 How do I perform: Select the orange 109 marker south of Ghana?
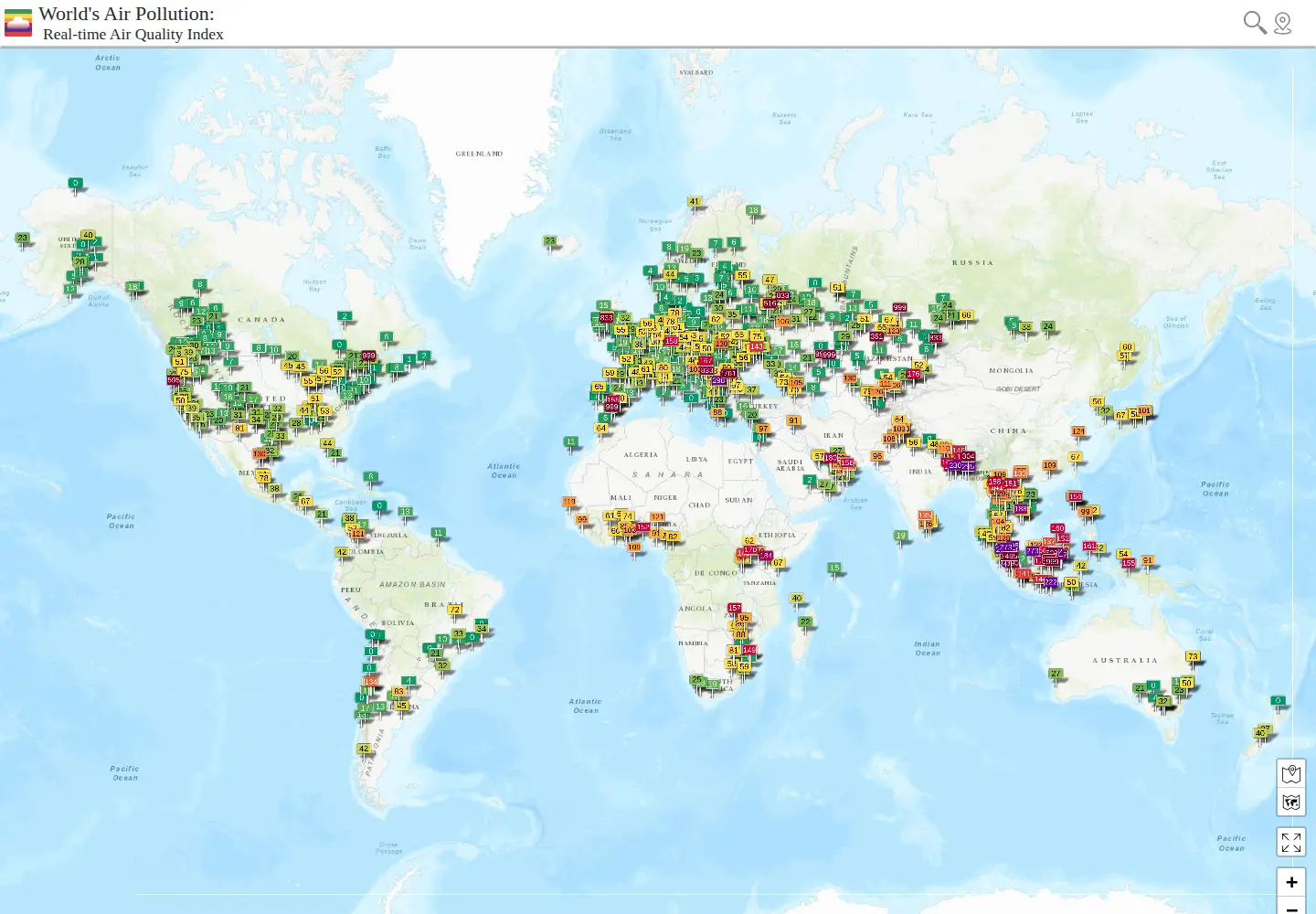coord(634,547)
